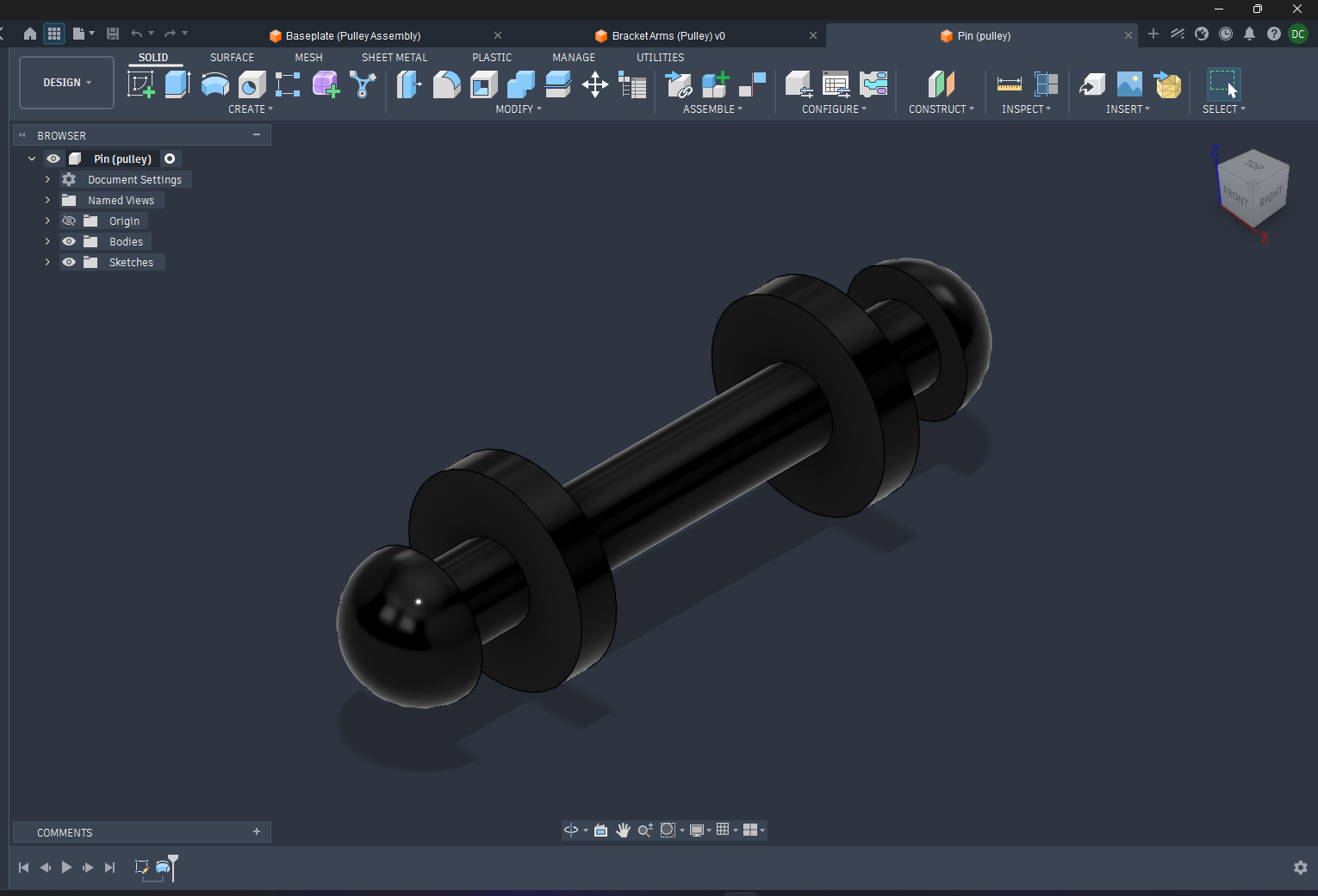
Task: Select the Extrude tool
Action: [x=177, y=84]
